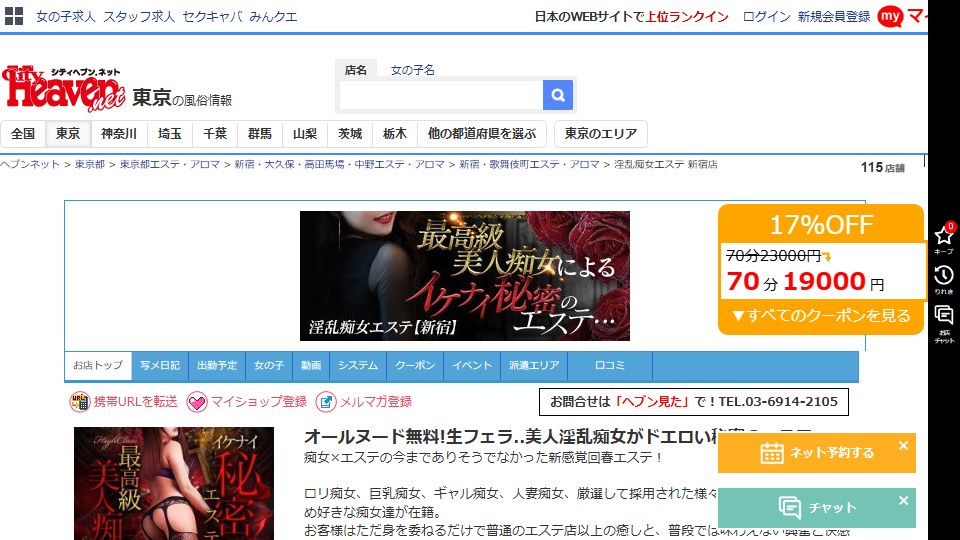Open 他の都道府県を選ぶ selector

coord(482,133)
